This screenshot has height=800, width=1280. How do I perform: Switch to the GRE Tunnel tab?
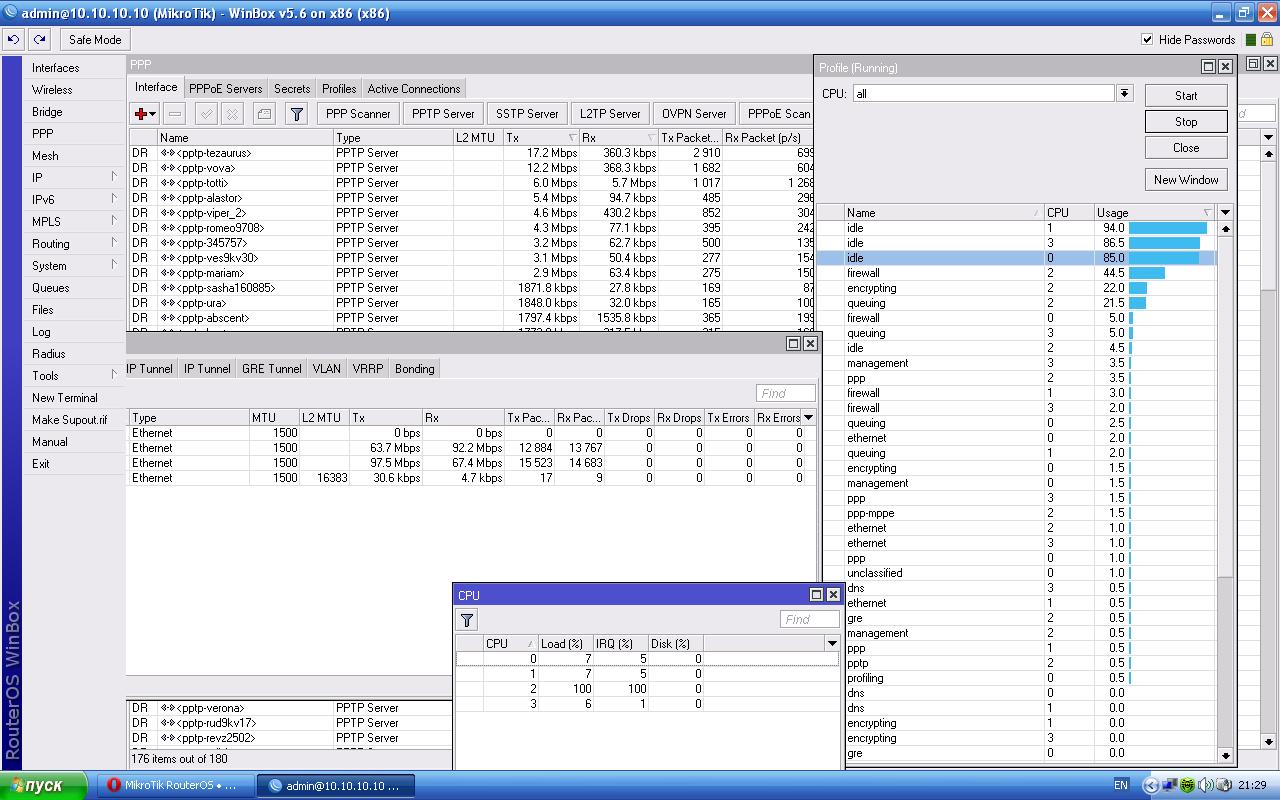pyautogui.click(x=271, y=369)
